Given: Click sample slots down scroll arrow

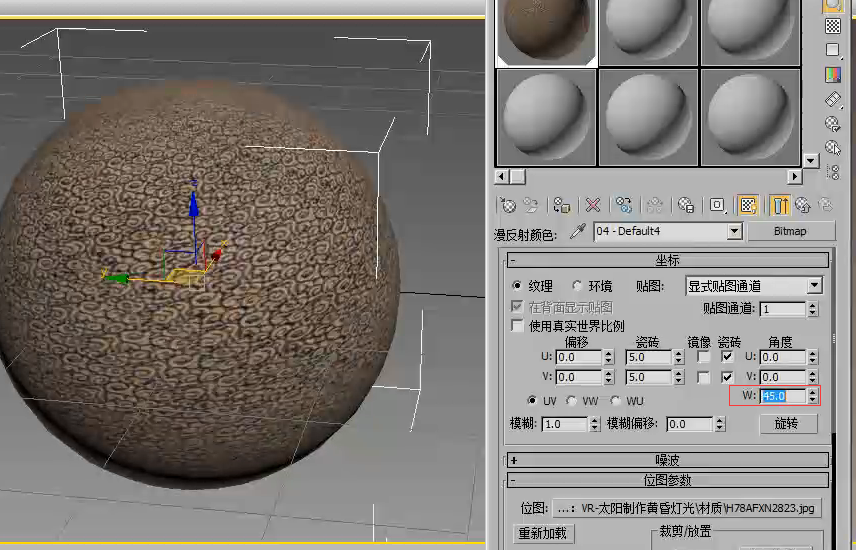Looking at the screenshot, I should click(811, 161).
